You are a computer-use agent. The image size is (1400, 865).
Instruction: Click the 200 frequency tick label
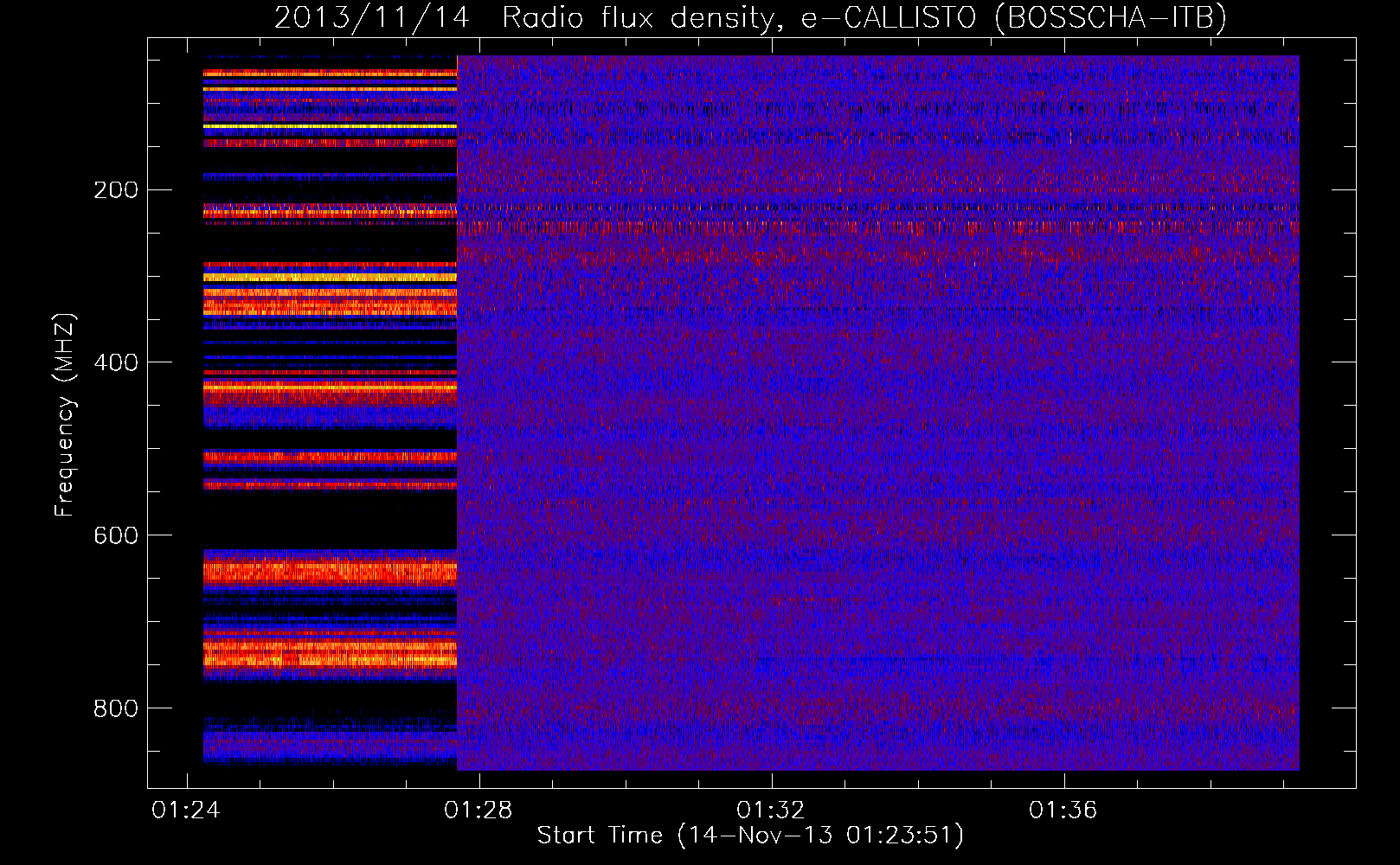point(116,190)
